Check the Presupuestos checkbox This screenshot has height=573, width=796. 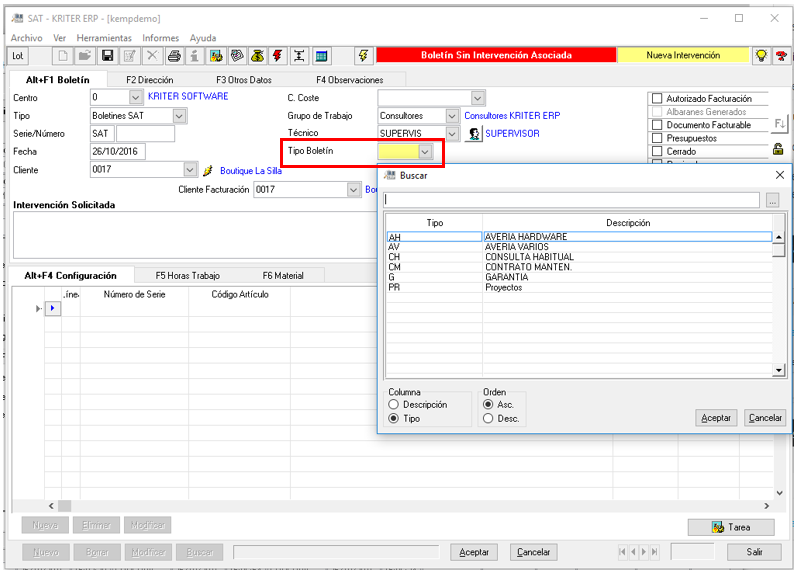click(x=657, y=138)
